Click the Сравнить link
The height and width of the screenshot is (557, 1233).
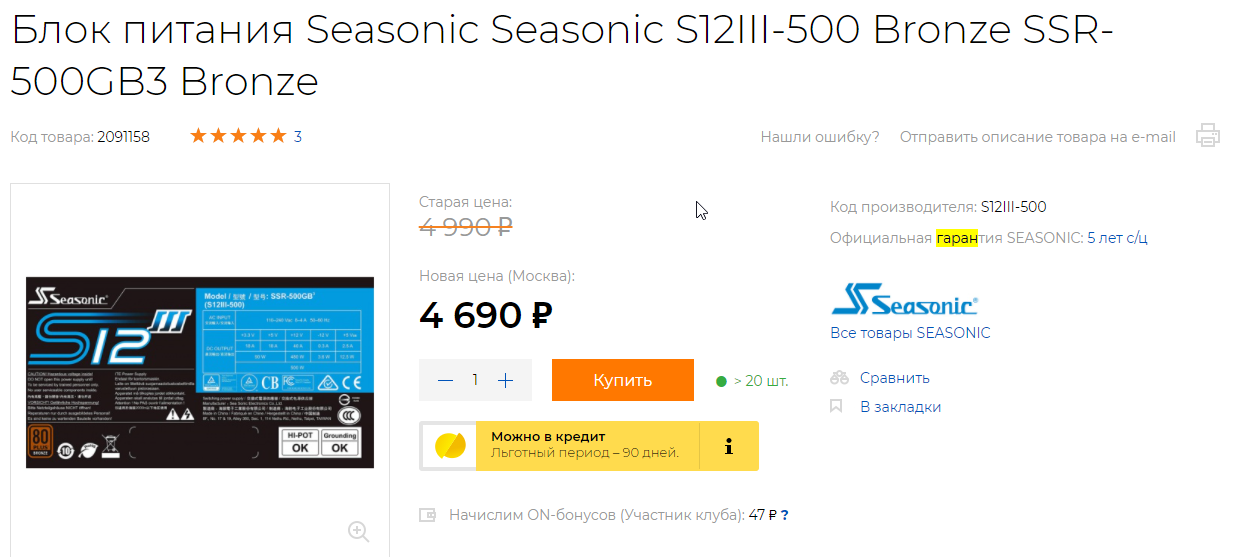coord(895,378)
